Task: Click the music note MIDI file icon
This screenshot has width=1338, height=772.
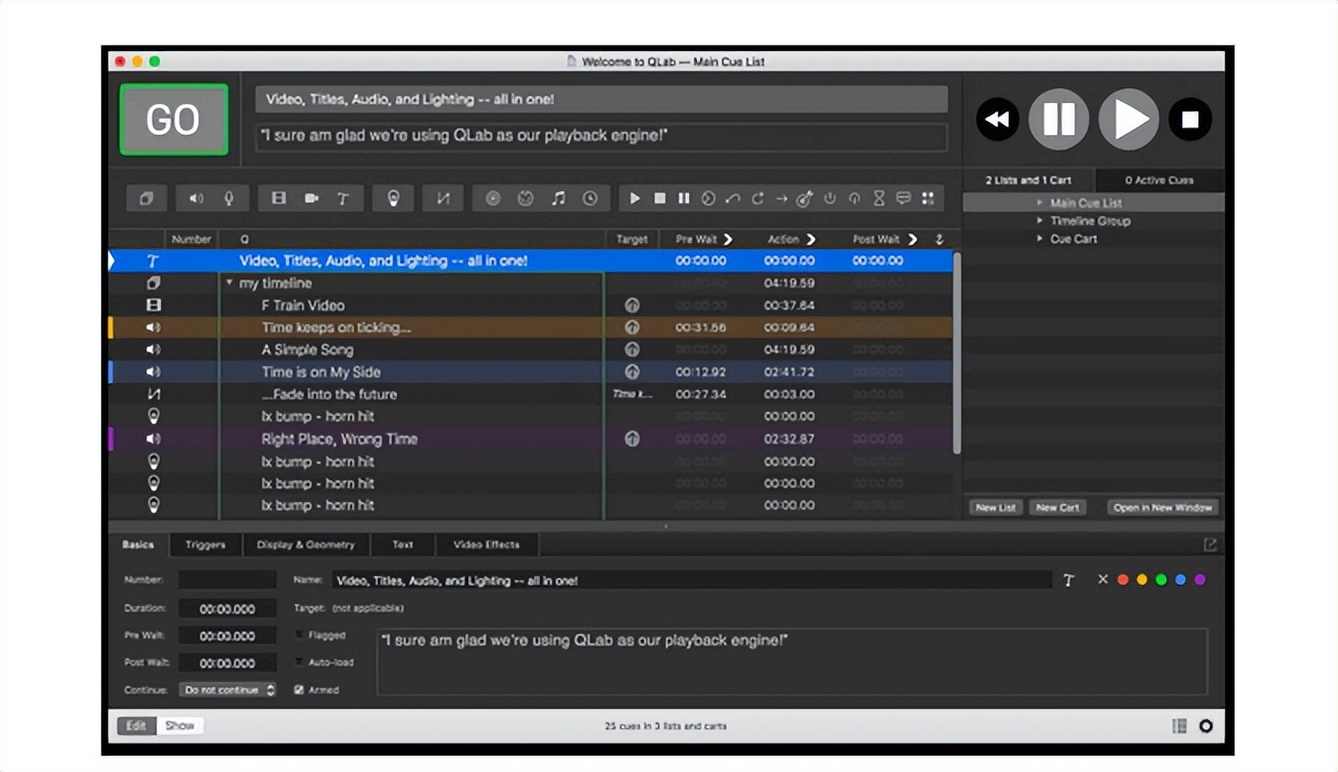Action: 558,198
